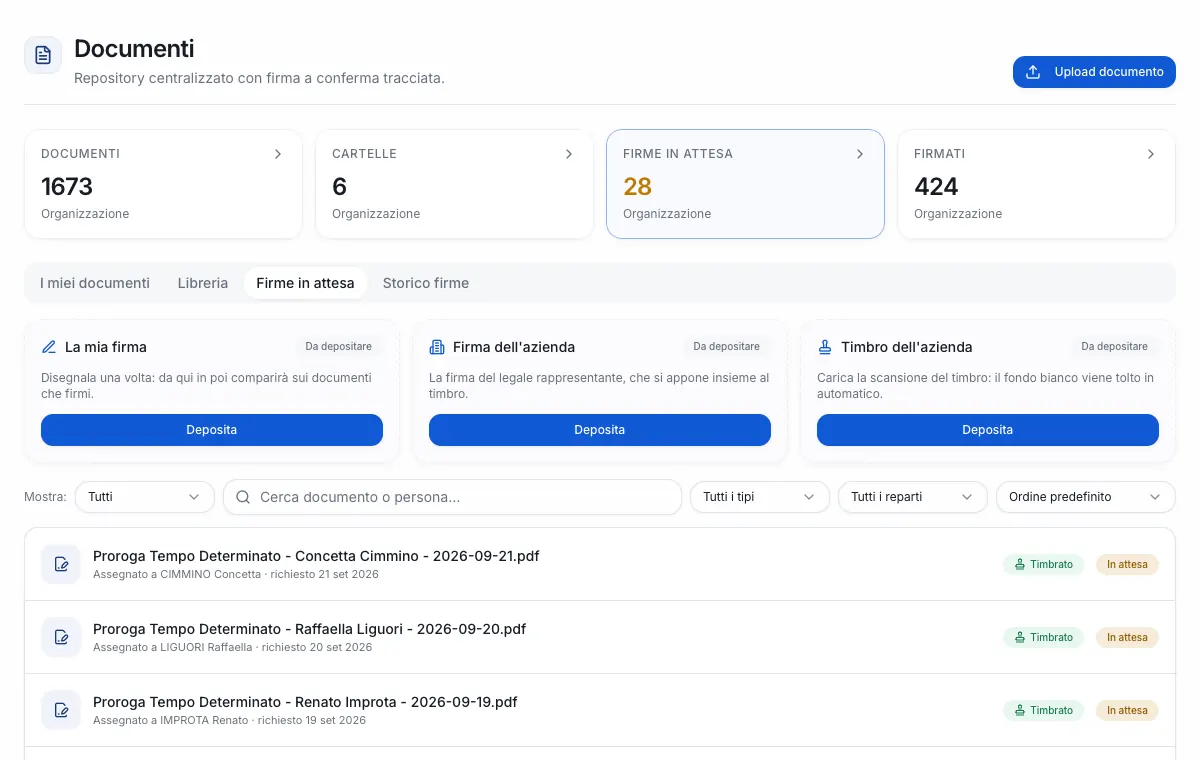This screenshot has width=1200, height=760.
Task: Open the Firme in attesa card chevron
Action: click(x=860, y=154)
